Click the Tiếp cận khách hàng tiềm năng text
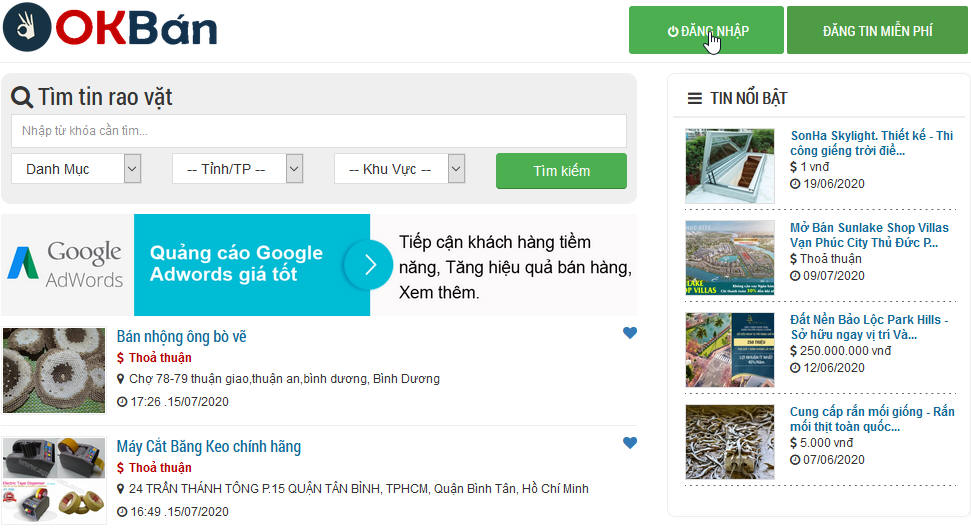The image size is (971, 532). point(515,267)
